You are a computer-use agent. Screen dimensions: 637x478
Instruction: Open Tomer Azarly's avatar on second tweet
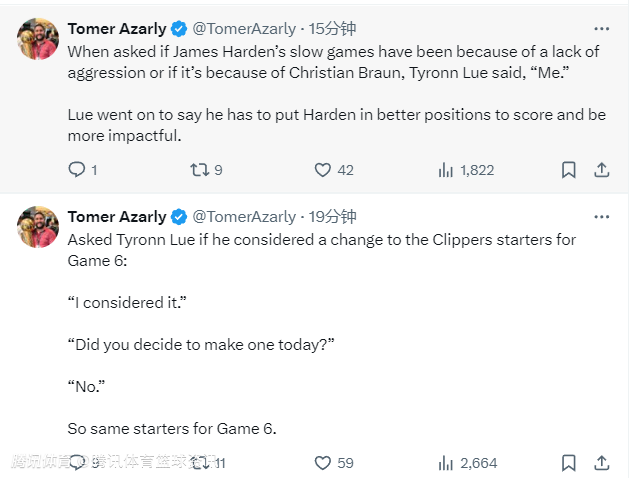38,226
